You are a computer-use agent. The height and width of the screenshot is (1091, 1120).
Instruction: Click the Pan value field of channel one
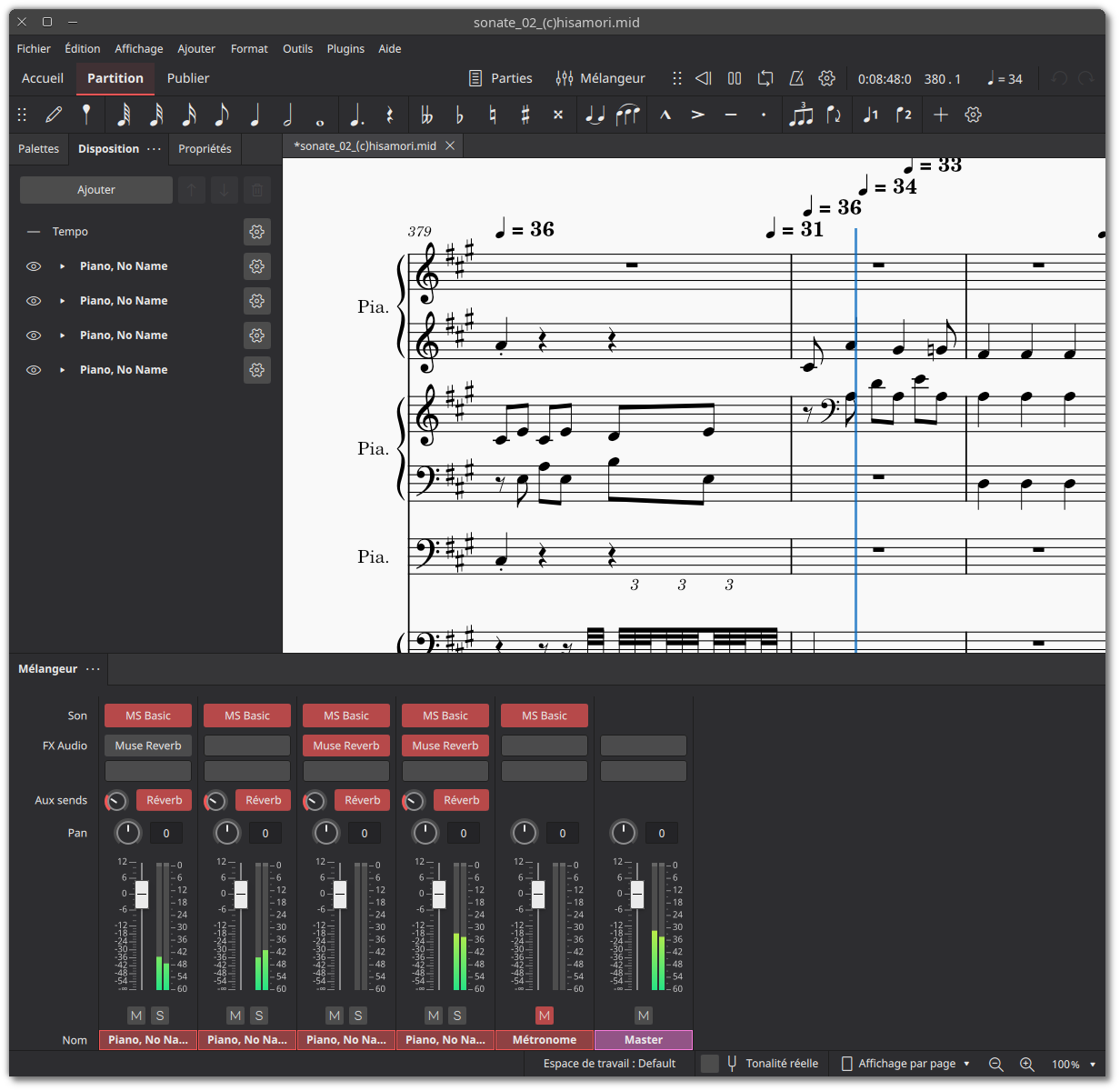[x=165, y=833]
